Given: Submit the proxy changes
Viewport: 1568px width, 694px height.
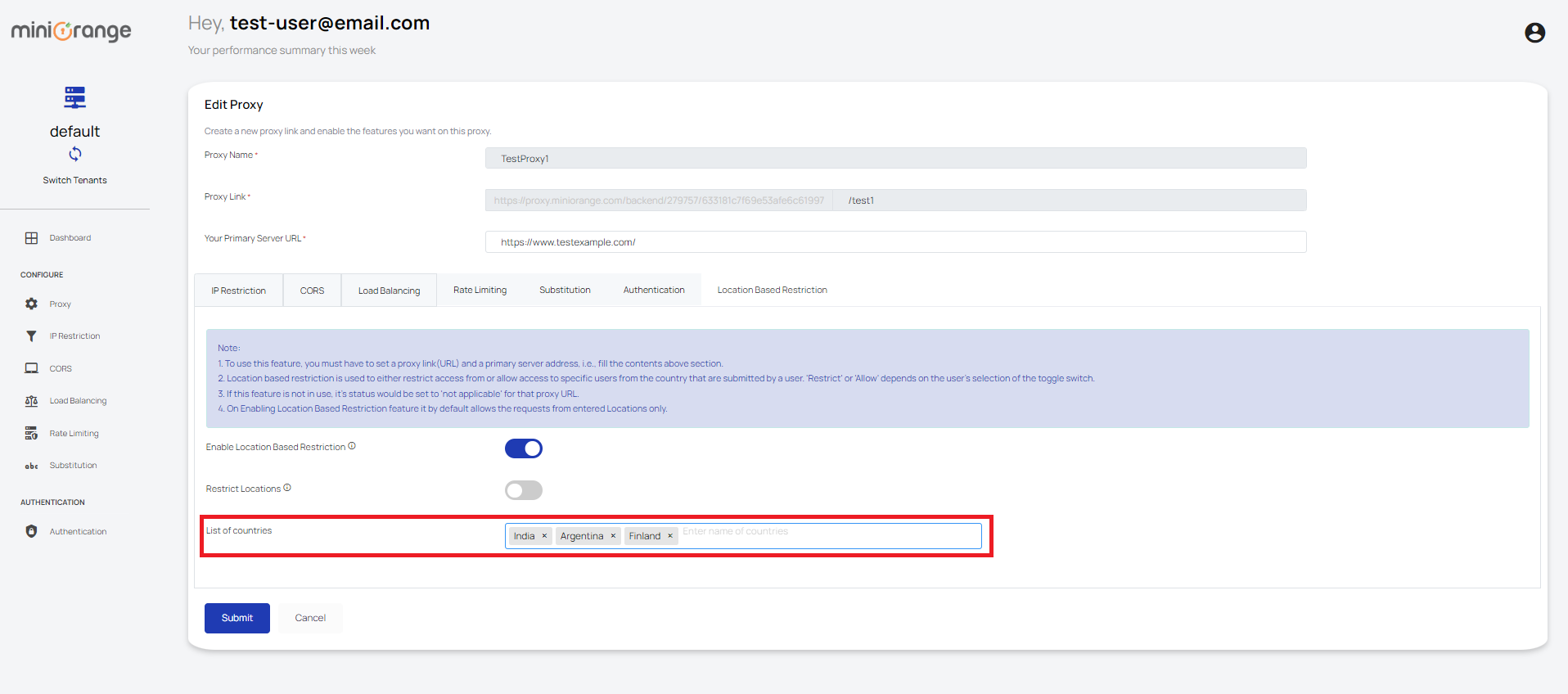Looking at the screenshot, I should (237, 618).
